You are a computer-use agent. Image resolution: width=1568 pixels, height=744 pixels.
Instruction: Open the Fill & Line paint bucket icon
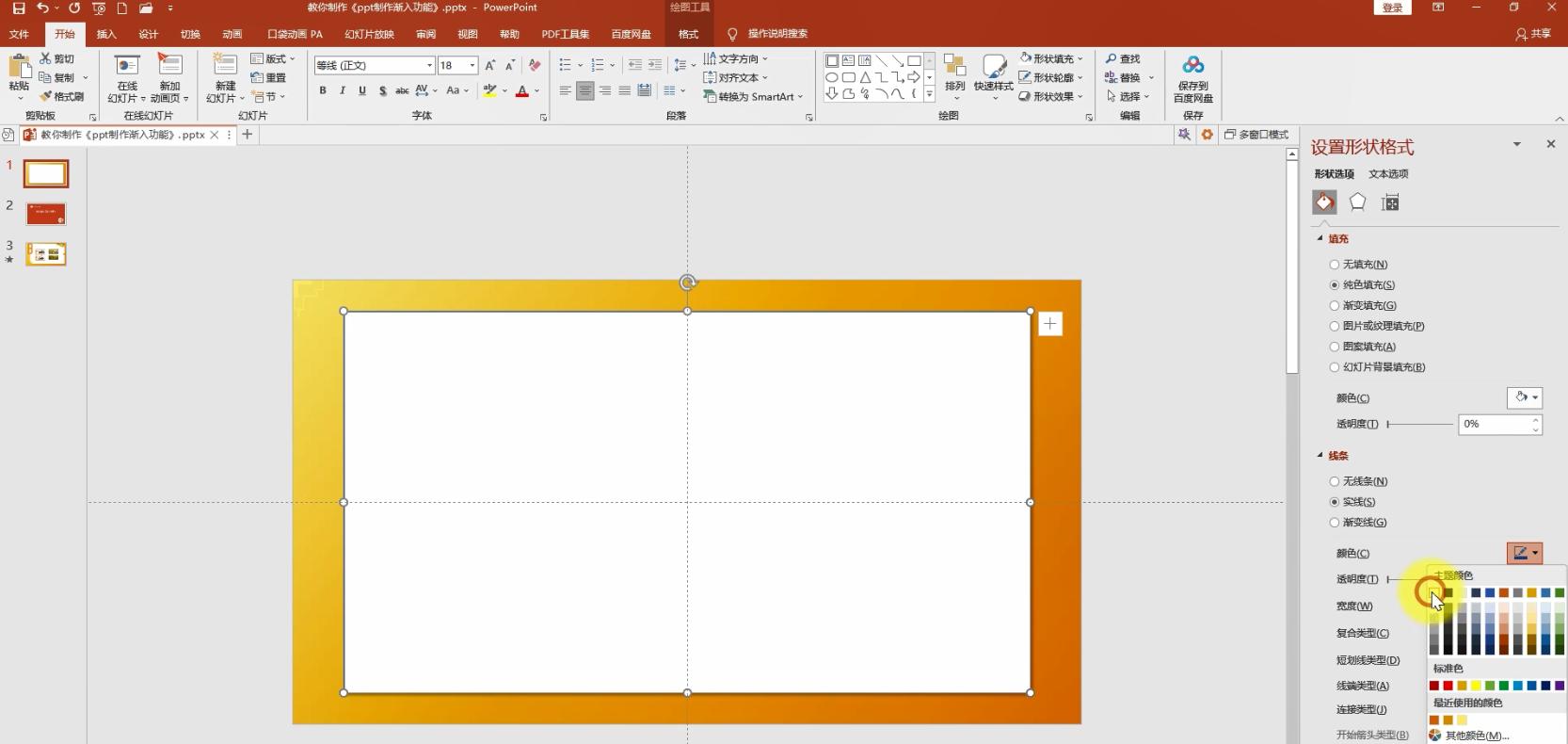coord(1324,202)
